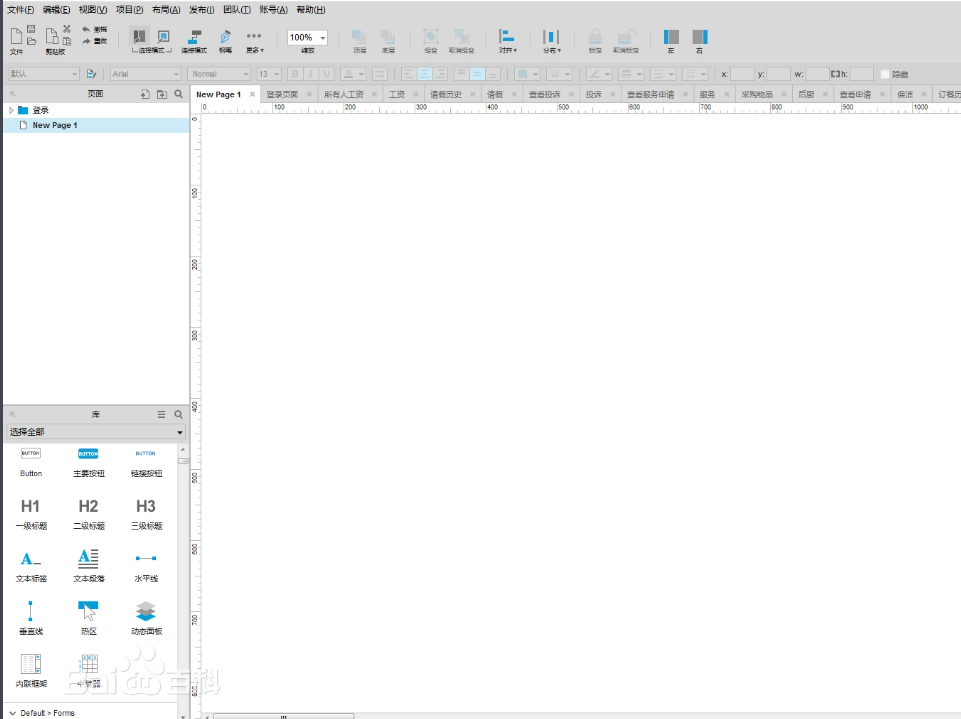Open the More (更多) tools menu
The width and height of the screenshot is (961, 719).
coord(254,40)
